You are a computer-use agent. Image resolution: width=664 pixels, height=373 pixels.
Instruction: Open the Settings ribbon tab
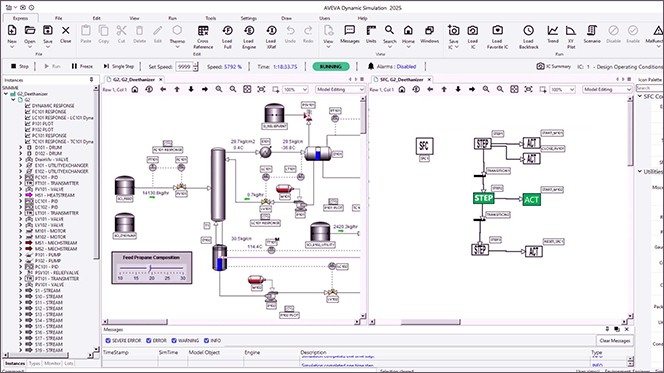coord(249,18)
